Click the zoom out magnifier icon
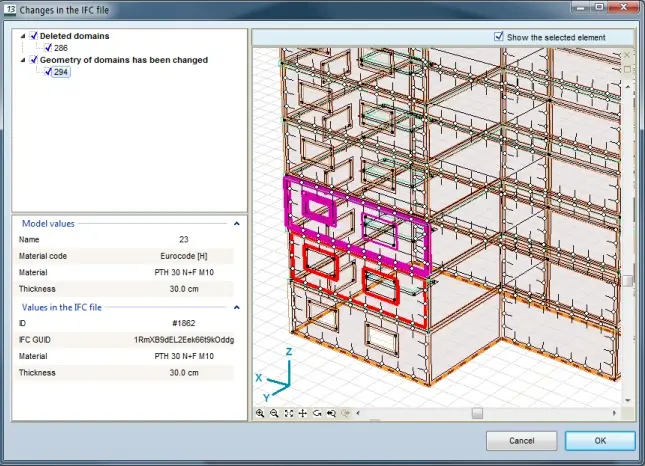 point(274,412)
